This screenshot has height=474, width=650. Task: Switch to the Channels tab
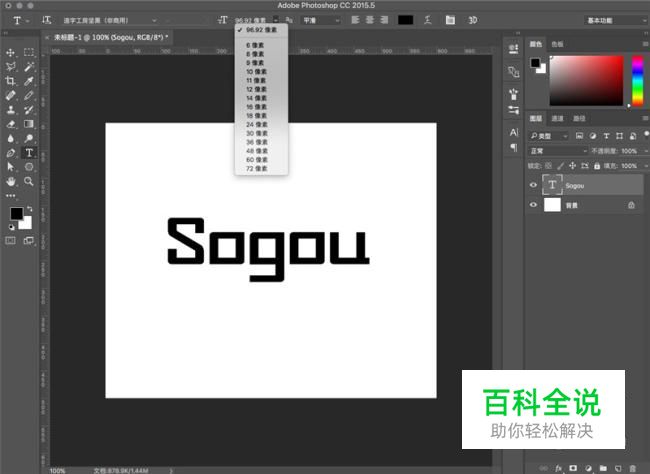[558, 119]
